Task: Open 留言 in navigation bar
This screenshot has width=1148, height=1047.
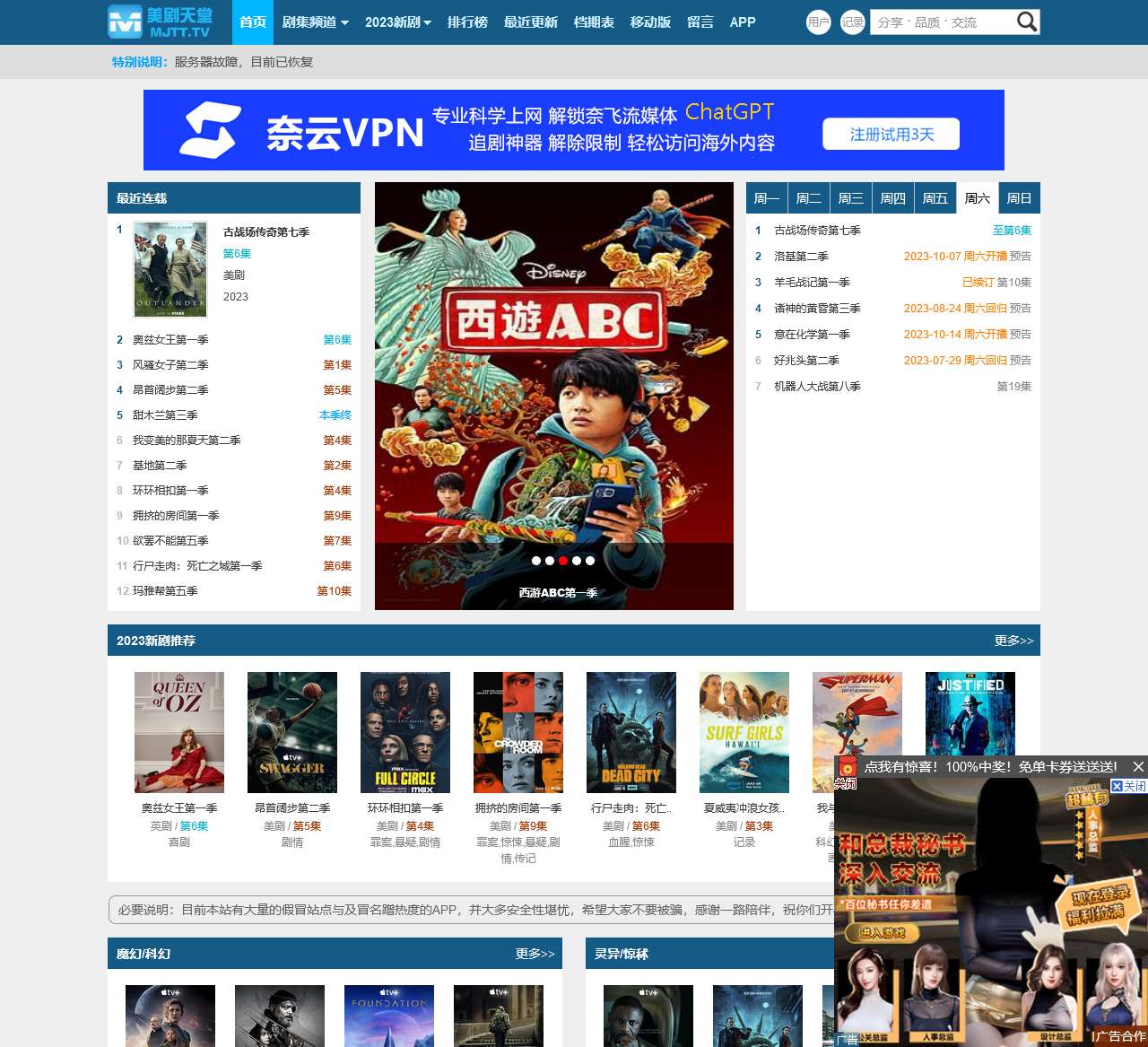Action: coord(700,22)
